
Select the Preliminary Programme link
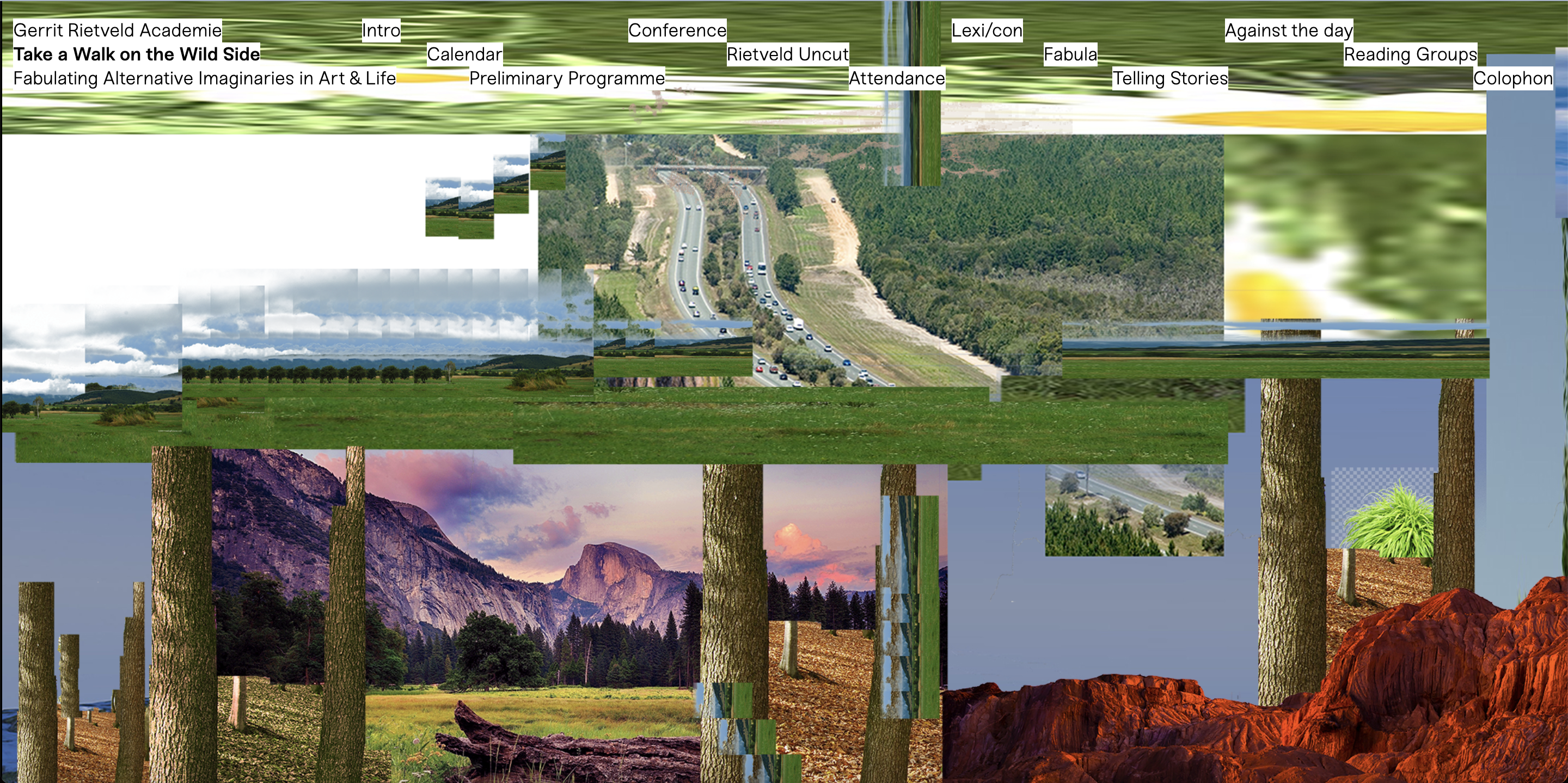click(x=567, y=78)
